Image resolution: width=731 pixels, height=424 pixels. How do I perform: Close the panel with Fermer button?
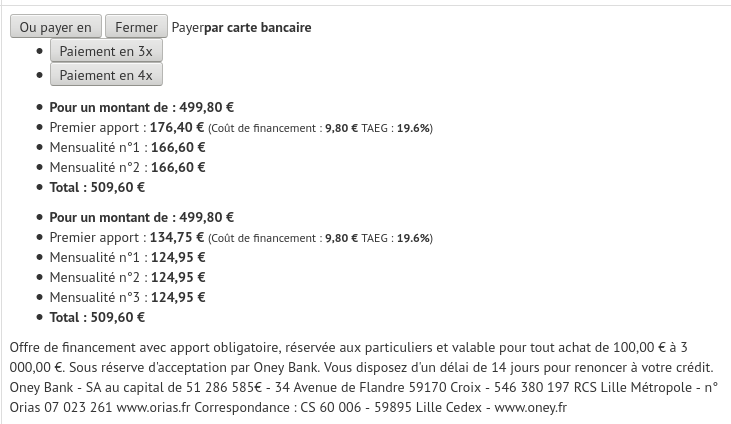(x=136, y=26)
